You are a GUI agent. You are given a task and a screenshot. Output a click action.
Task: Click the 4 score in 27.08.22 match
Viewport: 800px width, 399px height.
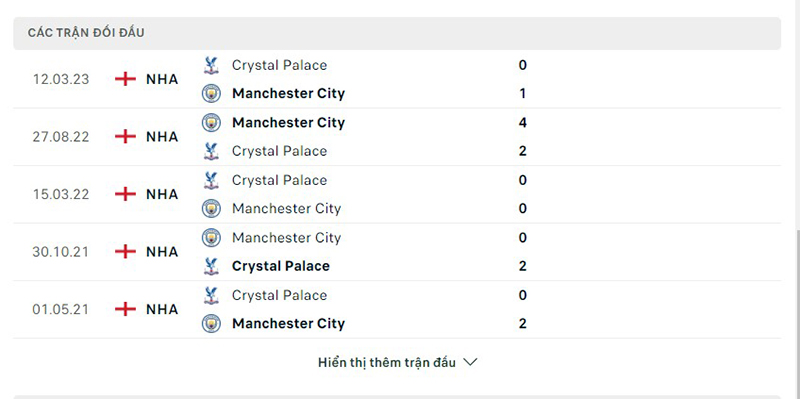click(x=522, y=122)
